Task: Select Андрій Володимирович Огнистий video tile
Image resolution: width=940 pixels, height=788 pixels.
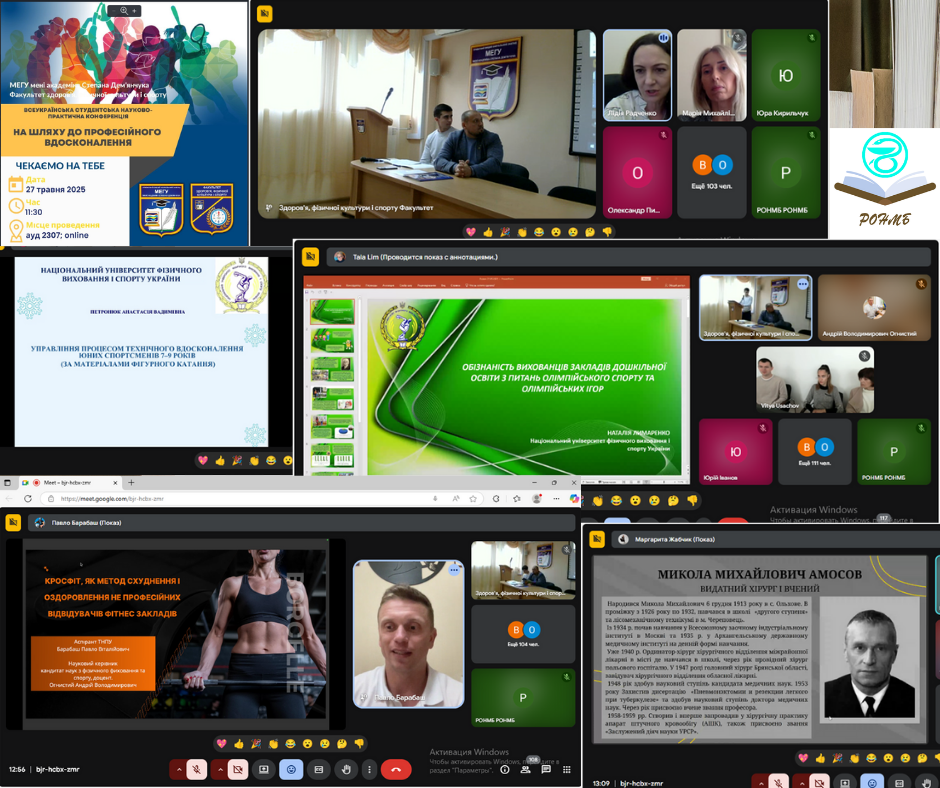Action: pos(874,308)
